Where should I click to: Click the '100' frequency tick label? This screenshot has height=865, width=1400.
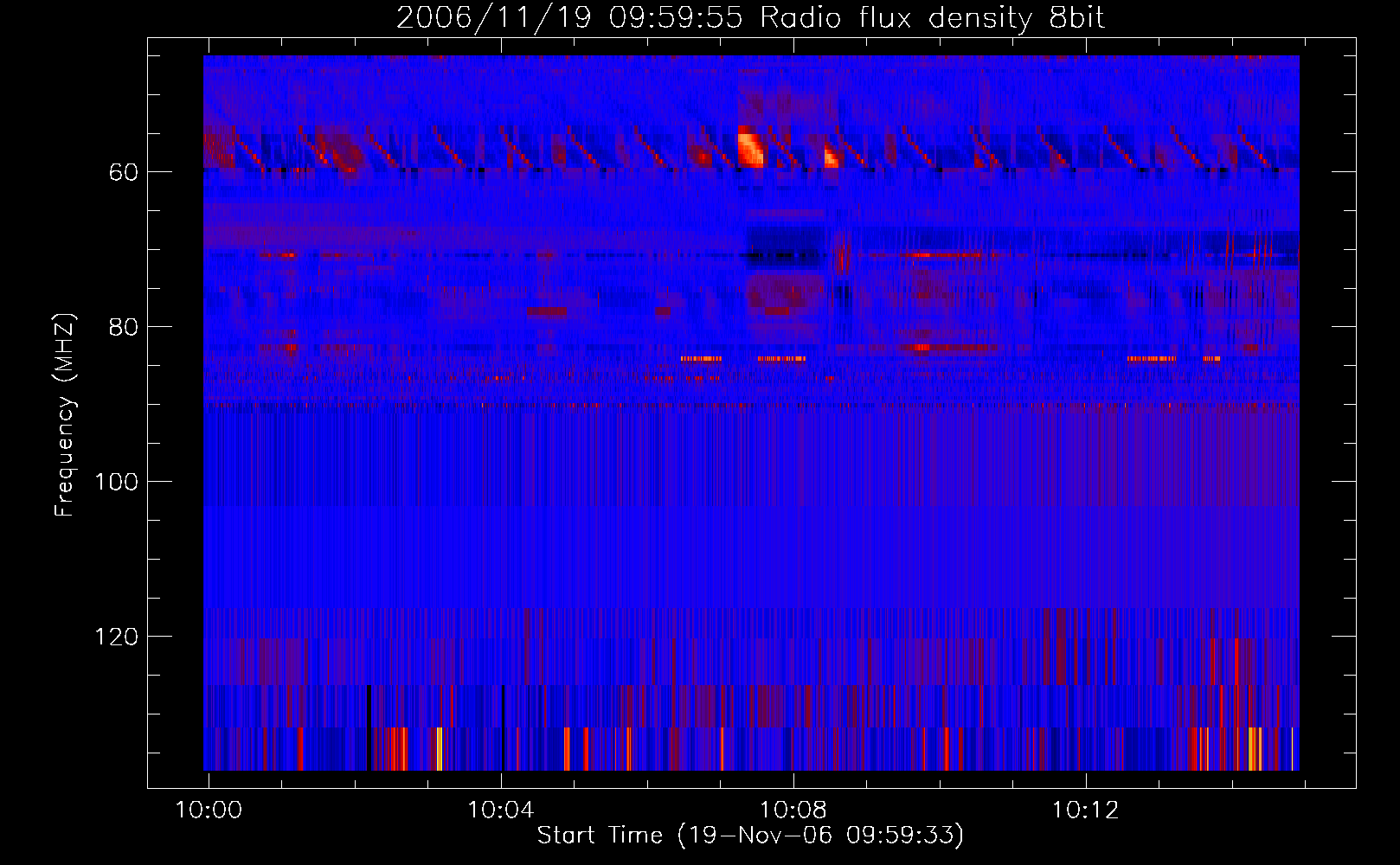click(x=117, y=482)
